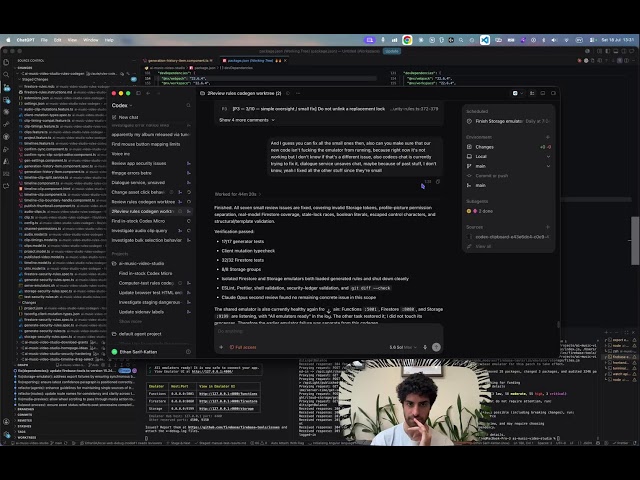Add an environment with the plus icon
The height and width of the screenshot is (480, 640).
pyautogui.click(x=548, y=137)
